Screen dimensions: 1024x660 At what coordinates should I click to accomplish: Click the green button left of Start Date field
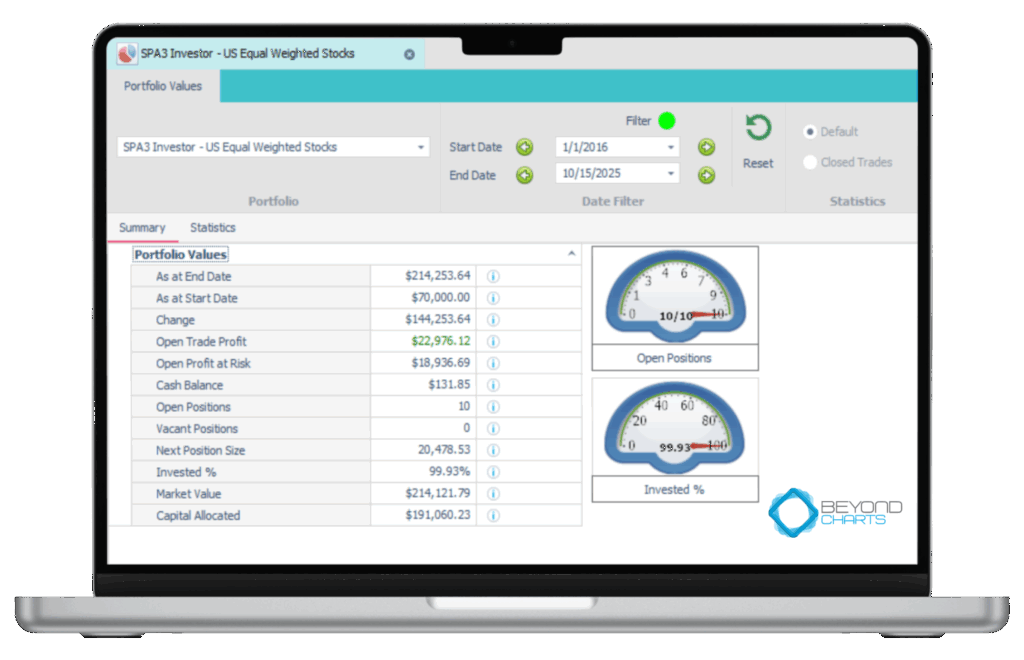tap(524, 147)
